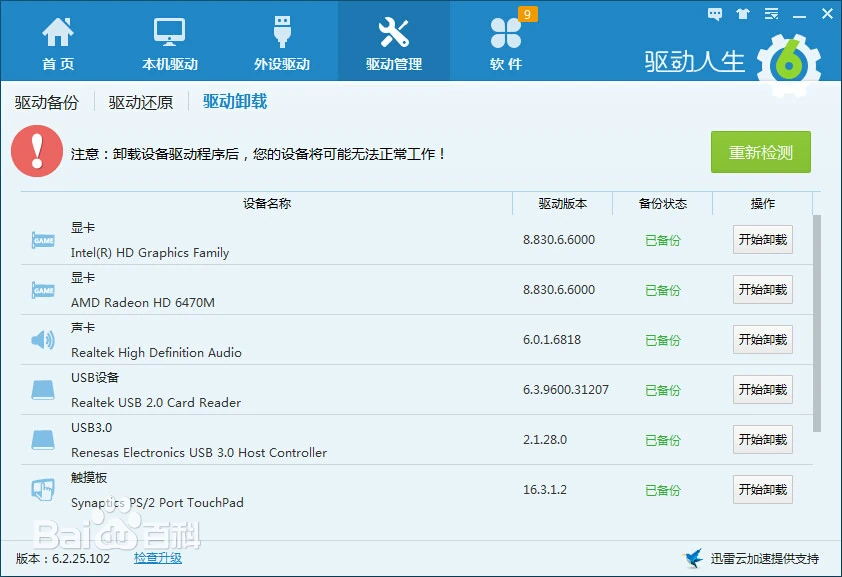842x577 pixels.
Task: Click the green 重新检测 button
Action: (x=759, y=152)
